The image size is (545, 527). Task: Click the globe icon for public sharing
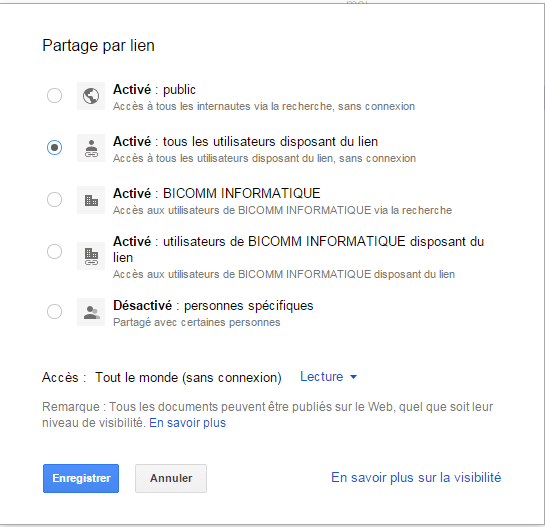coord(91,96)
